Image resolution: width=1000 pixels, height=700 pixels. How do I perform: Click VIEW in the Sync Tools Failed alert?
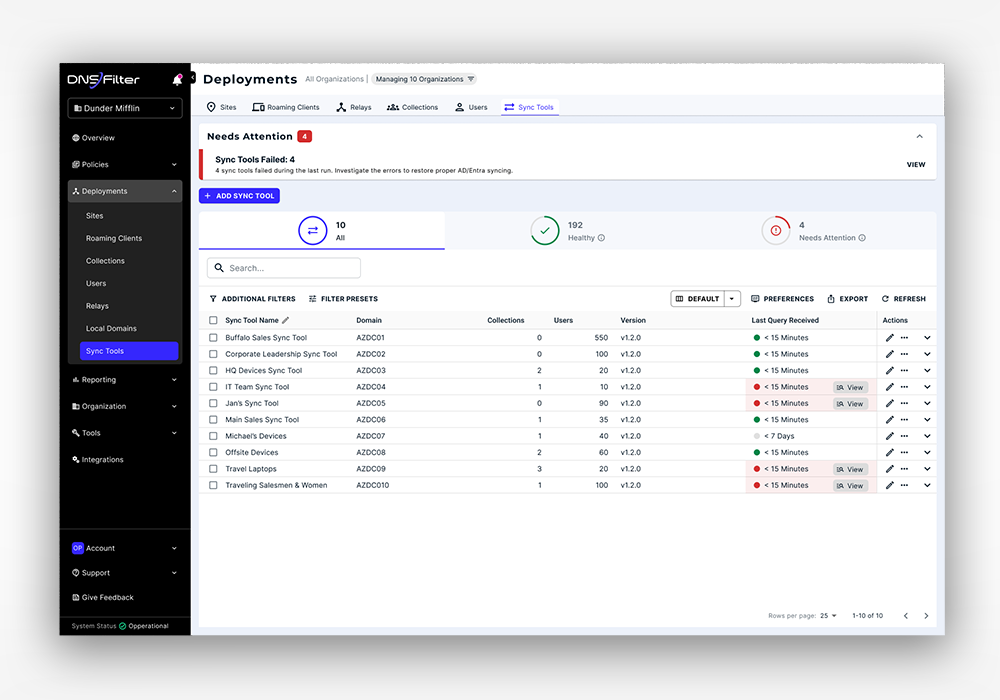[x=916, y=164]
